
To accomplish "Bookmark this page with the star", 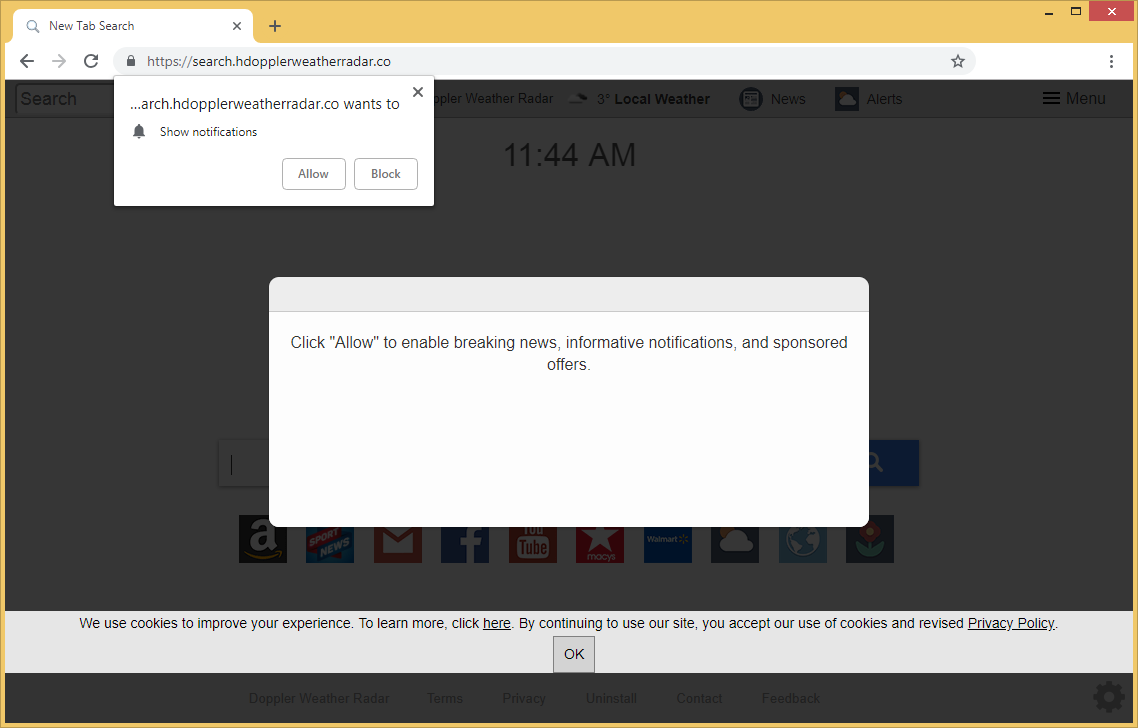I will (x=958, y=61).
